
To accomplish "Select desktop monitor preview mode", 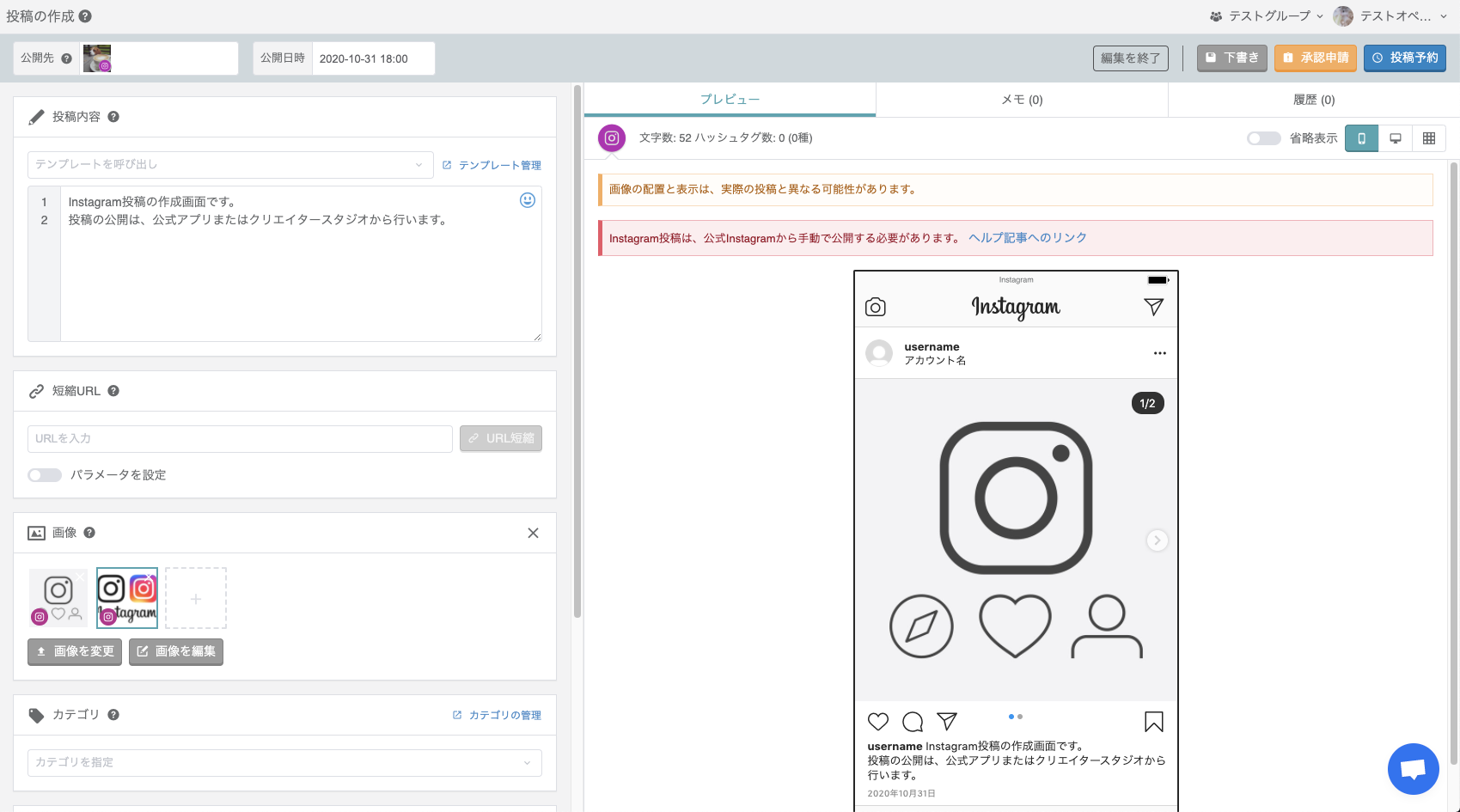I will point(1396,138).
